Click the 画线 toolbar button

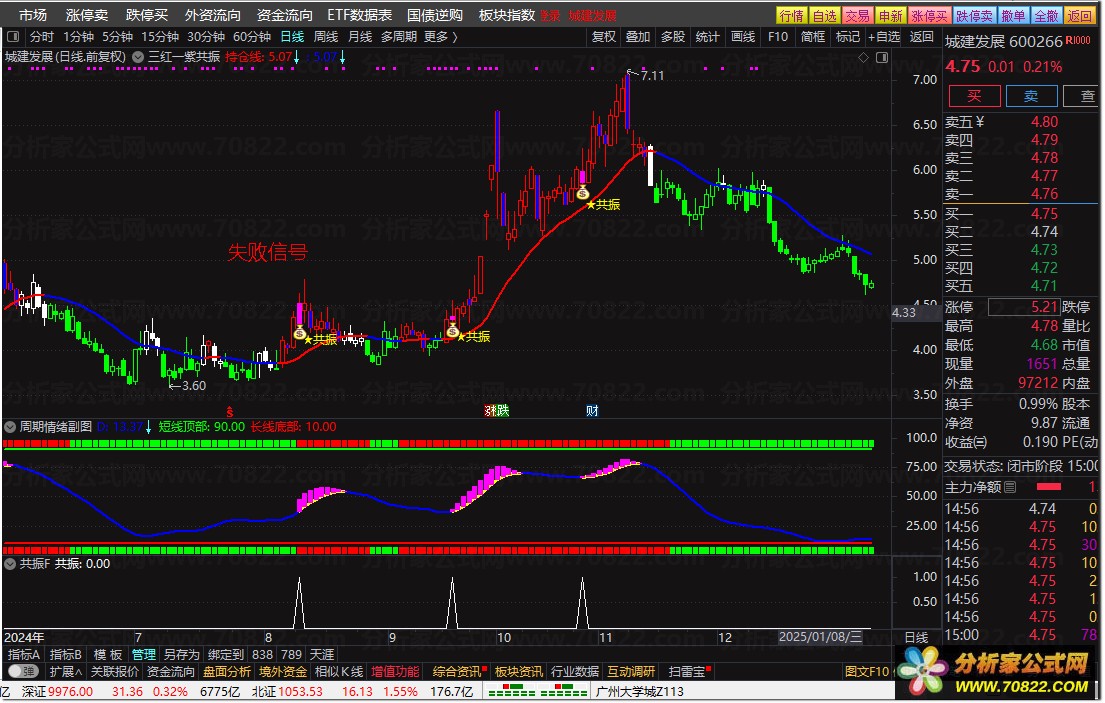point(743,37)
